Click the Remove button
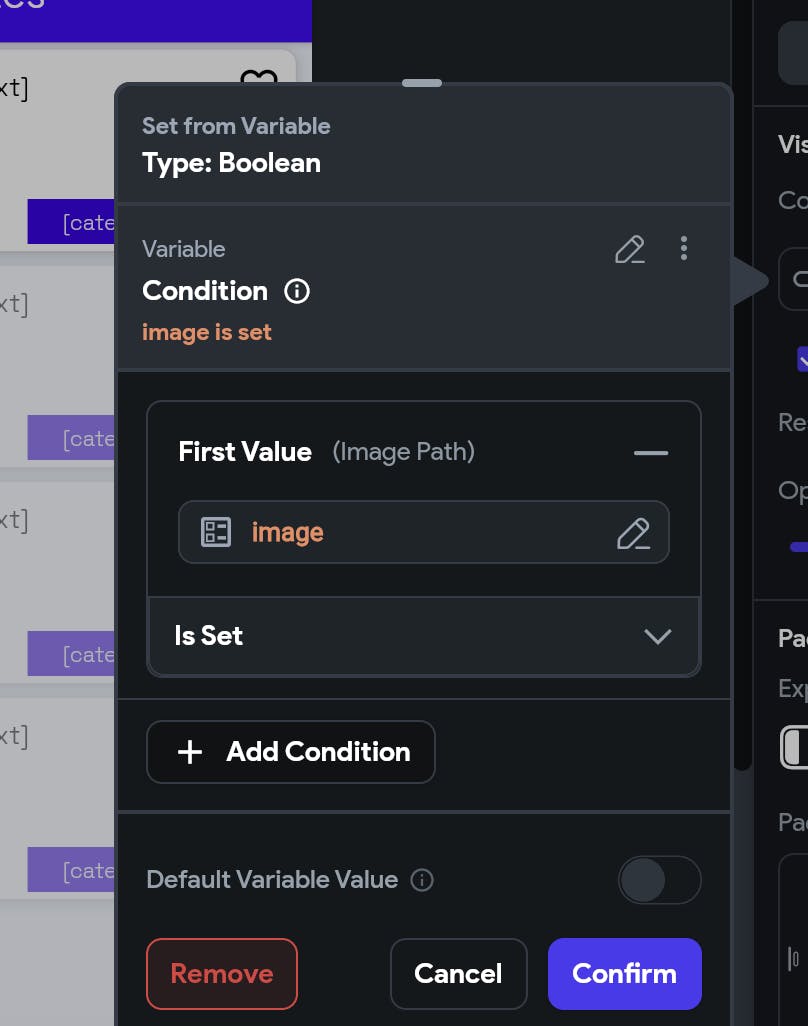 (x=222, y=974)
